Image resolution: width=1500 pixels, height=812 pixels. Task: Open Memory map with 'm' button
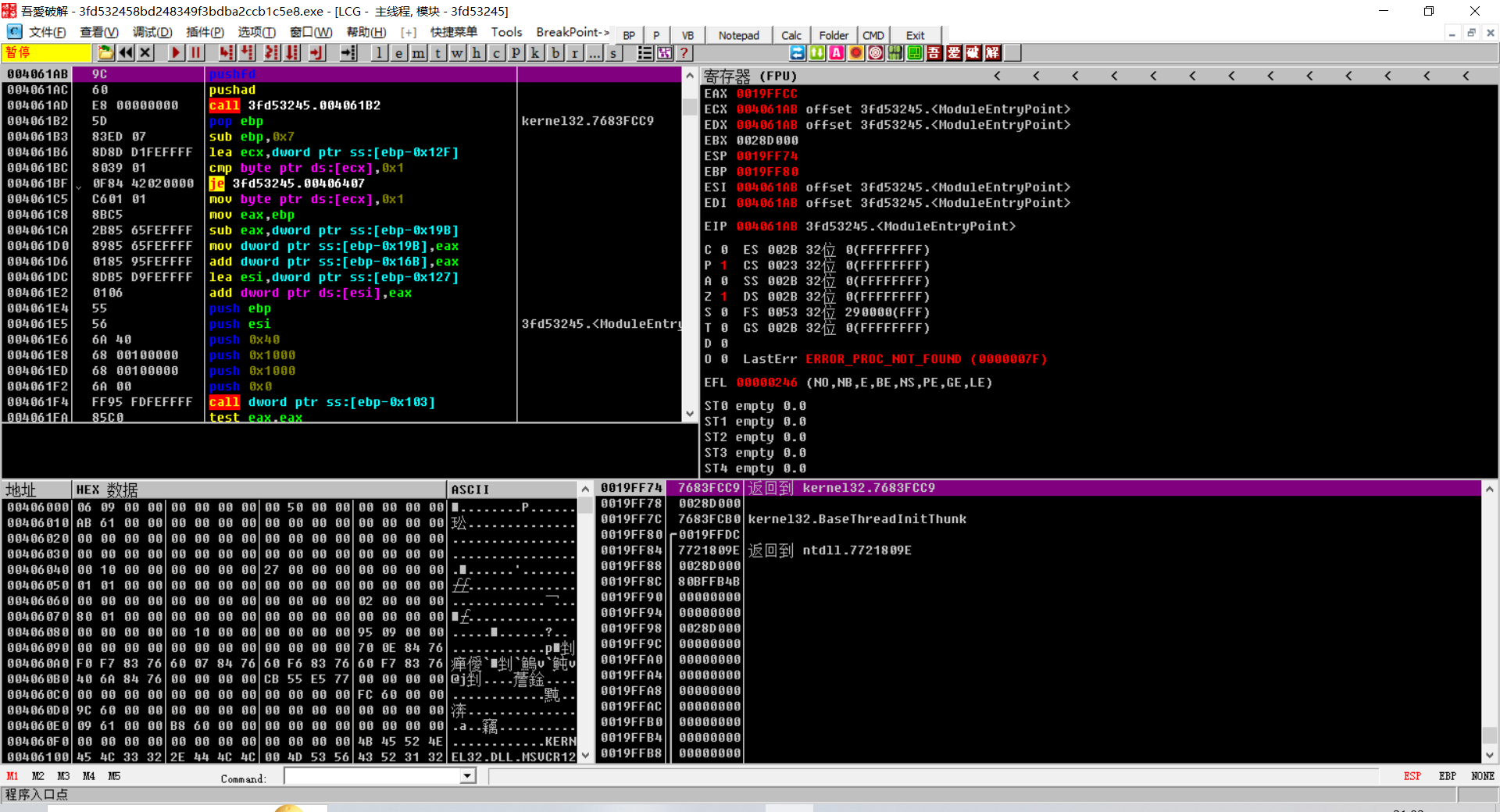[x=419, y=52]
